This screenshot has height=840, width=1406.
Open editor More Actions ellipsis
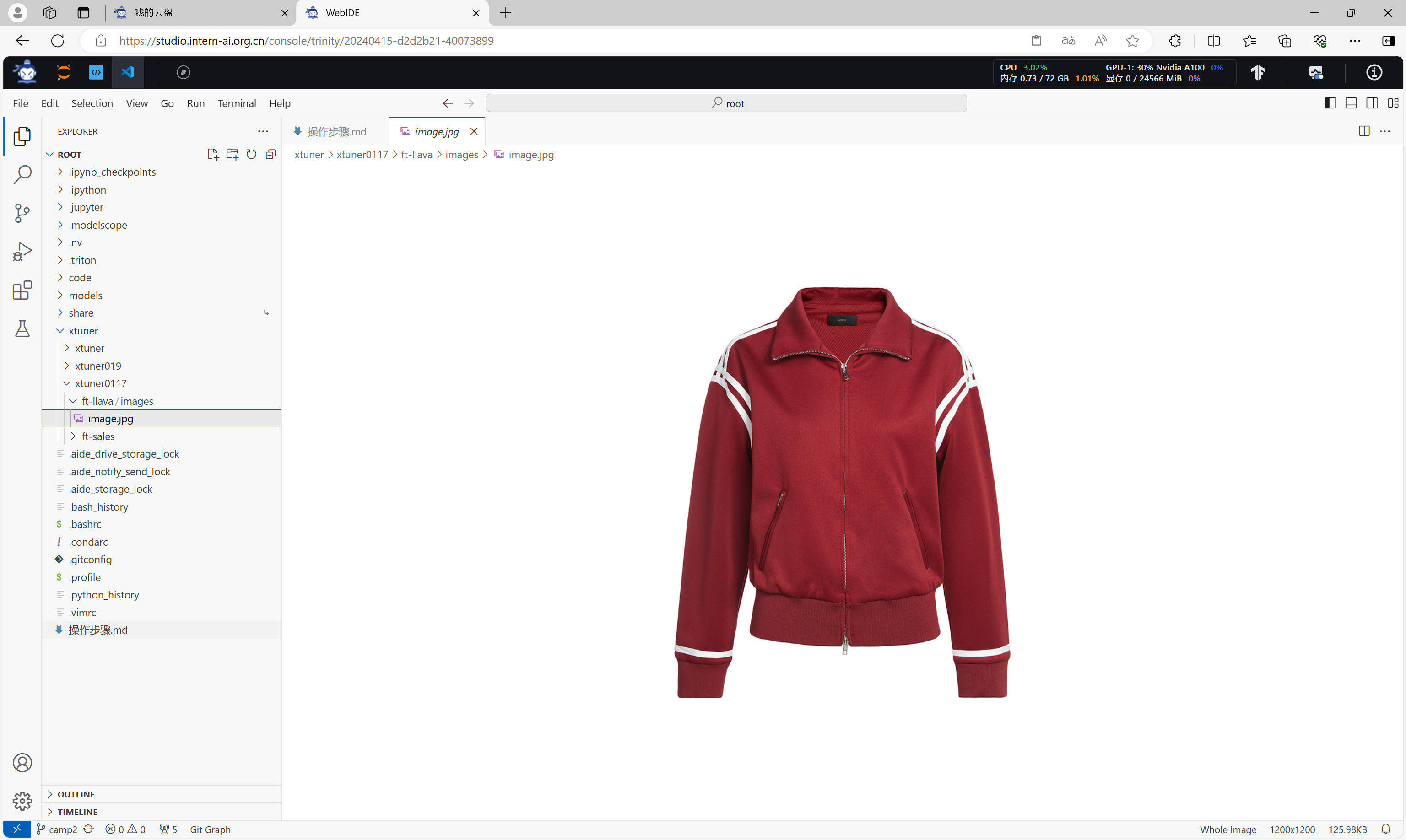coord(1385,131)
